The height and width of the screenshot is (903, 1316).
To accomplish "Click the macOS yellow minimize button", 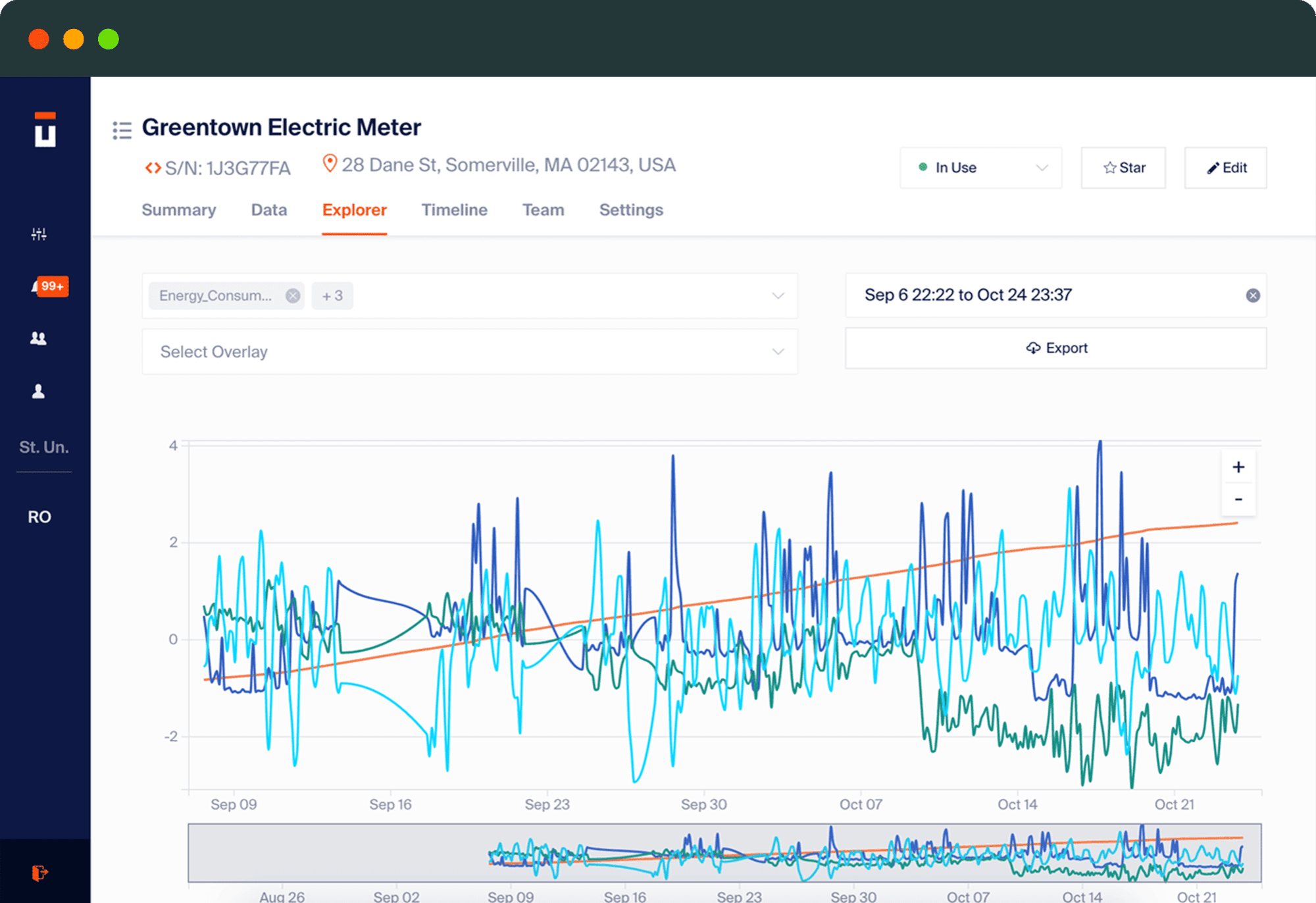I will 74,39.
